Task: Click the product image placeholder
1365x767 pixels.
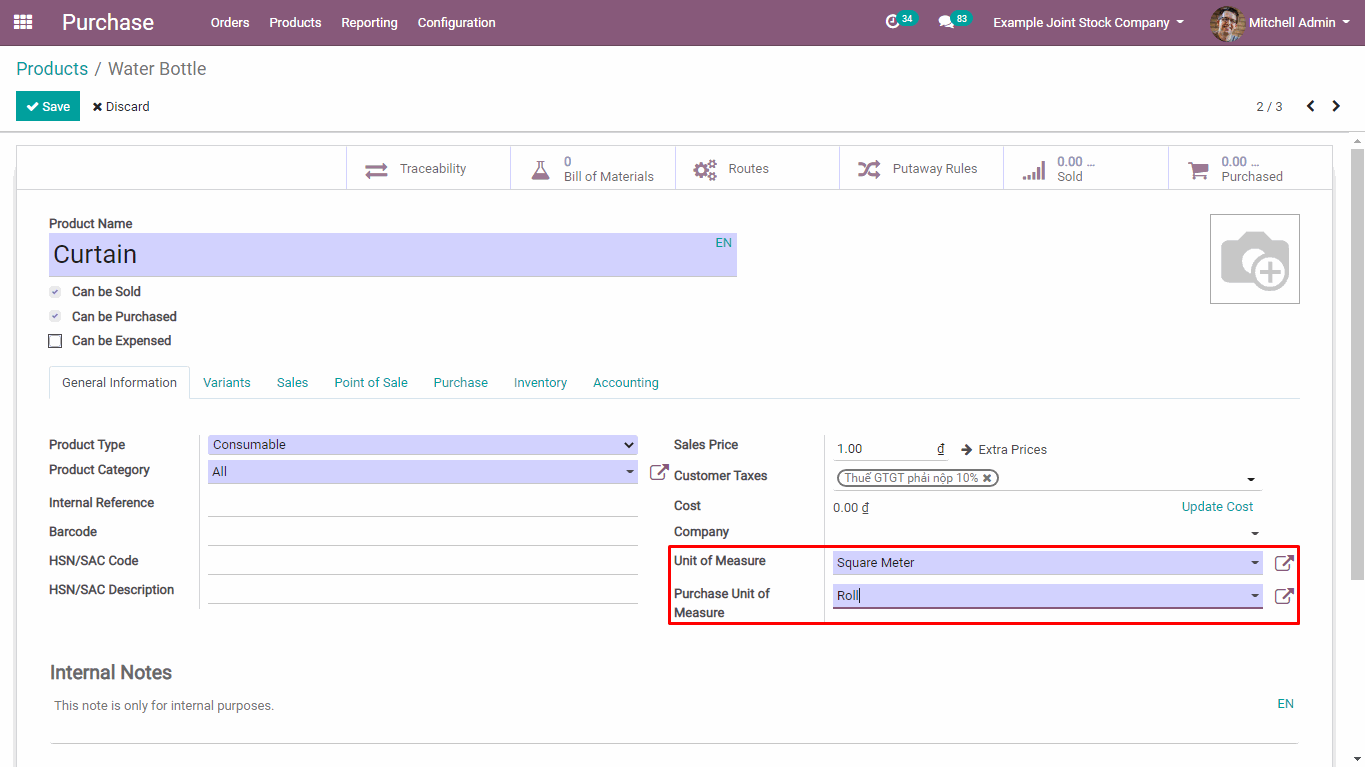Action: [x=1254, y=259]
